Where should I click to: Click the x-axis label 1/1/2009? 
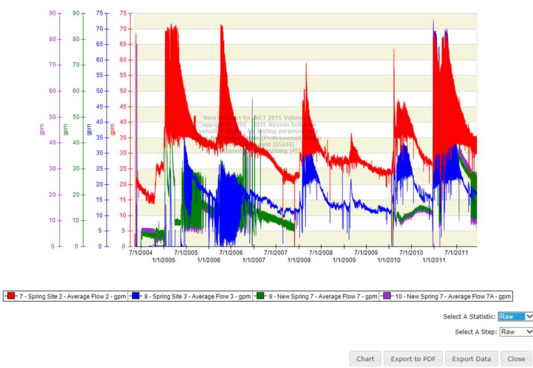pyautogui.click(x=344, y=260)
